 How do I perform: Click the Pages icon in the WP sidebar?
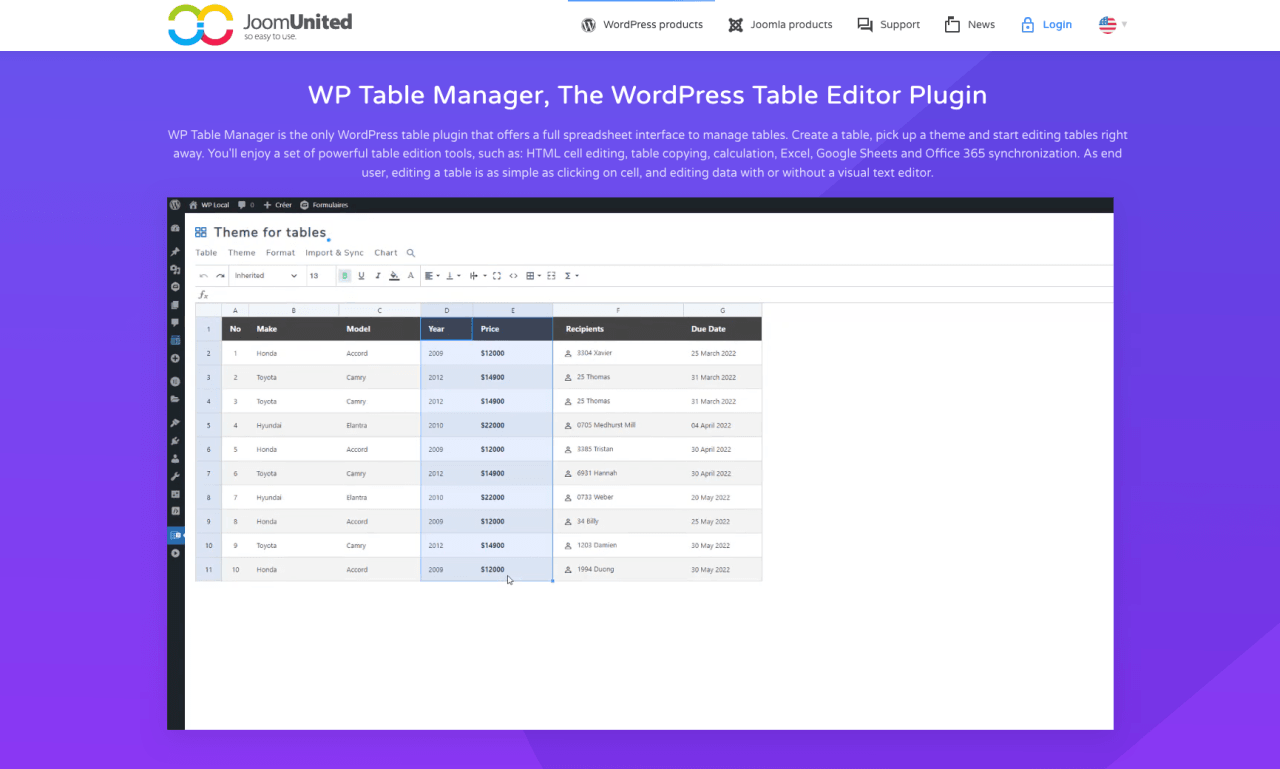click(x=175, y=305)
